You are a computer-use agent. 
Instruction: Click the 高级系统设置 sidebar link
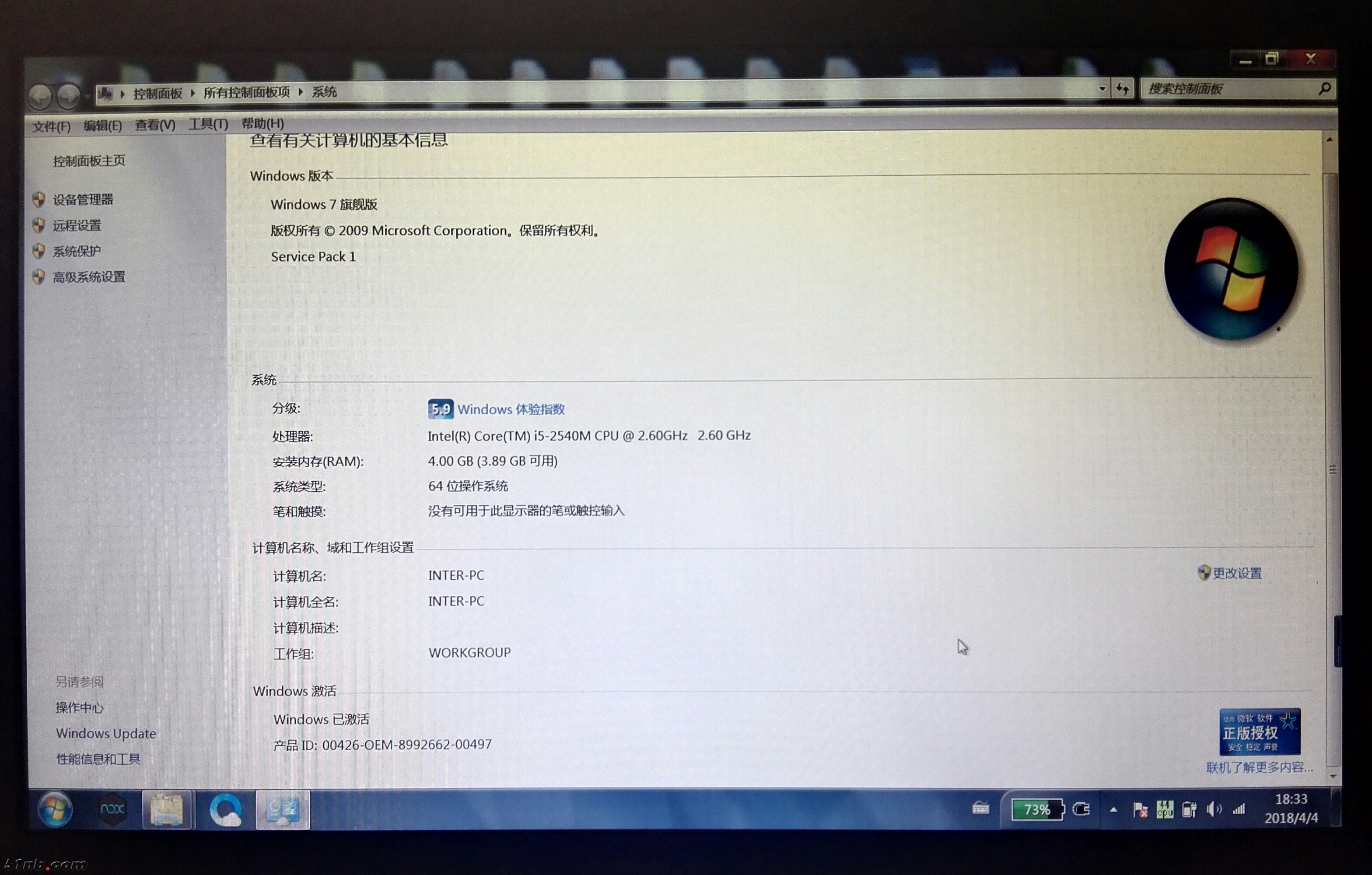tap(89, 277)
